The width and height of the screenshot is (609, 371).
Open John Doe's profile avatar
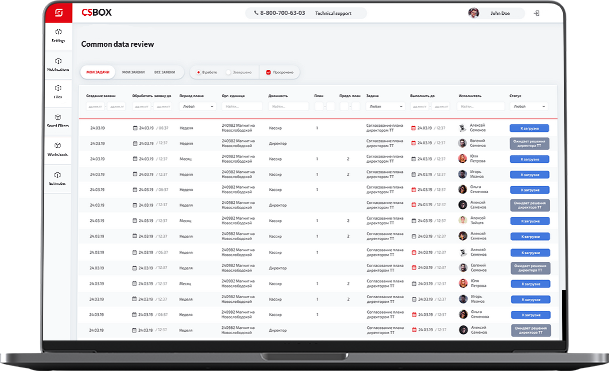tap(473, 13)
